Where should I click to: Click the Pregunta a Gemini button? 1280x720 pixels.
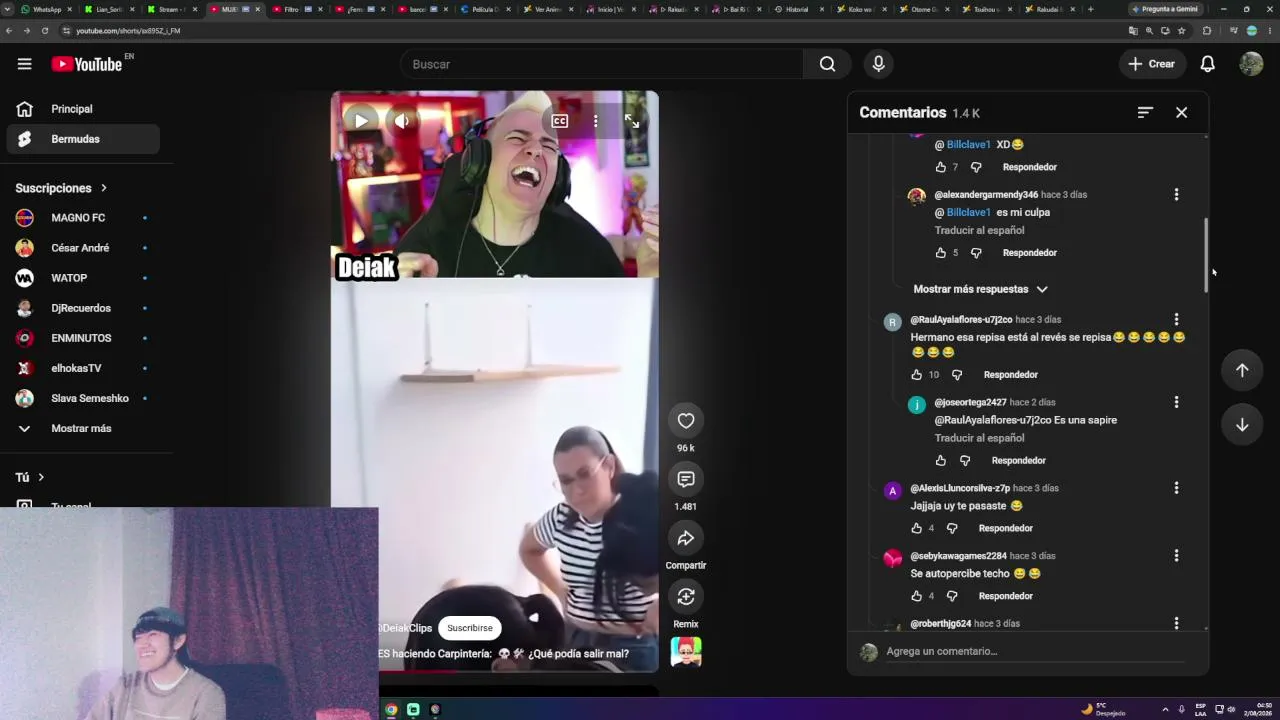tap(1165, 9)
